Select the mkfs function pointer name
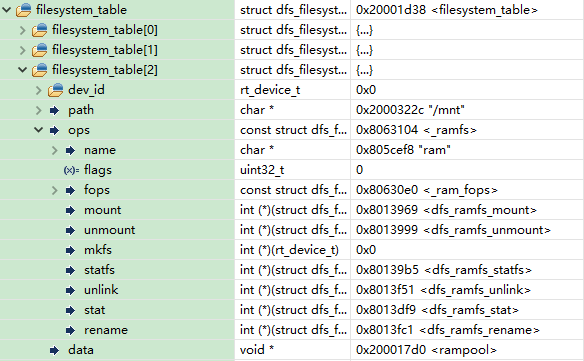The image size is (584, 361). tap(98, 250)
